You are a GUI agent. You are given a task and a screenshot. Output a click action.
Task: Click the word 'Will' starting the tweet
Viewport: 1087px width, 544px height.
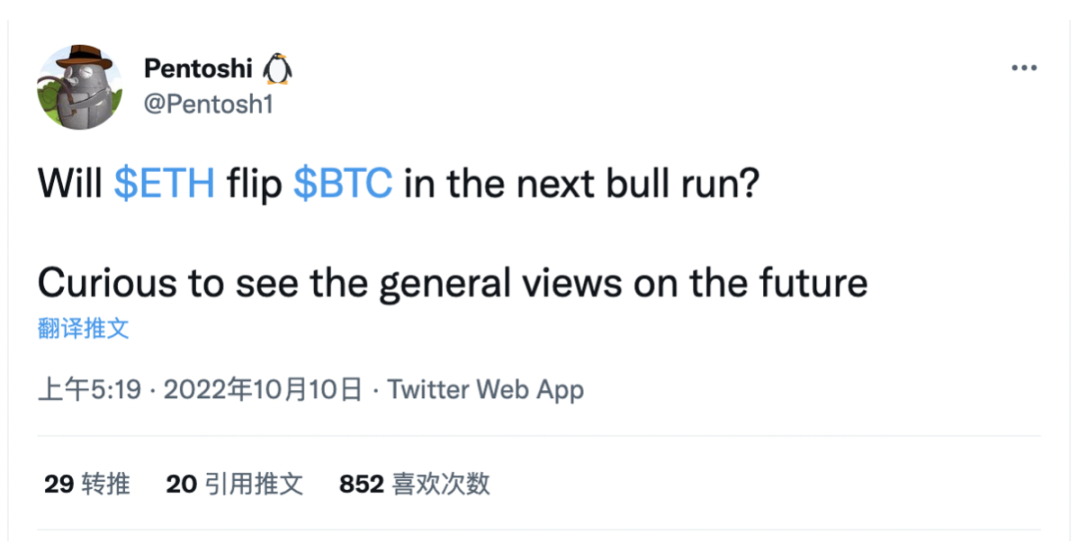[69, 184]
